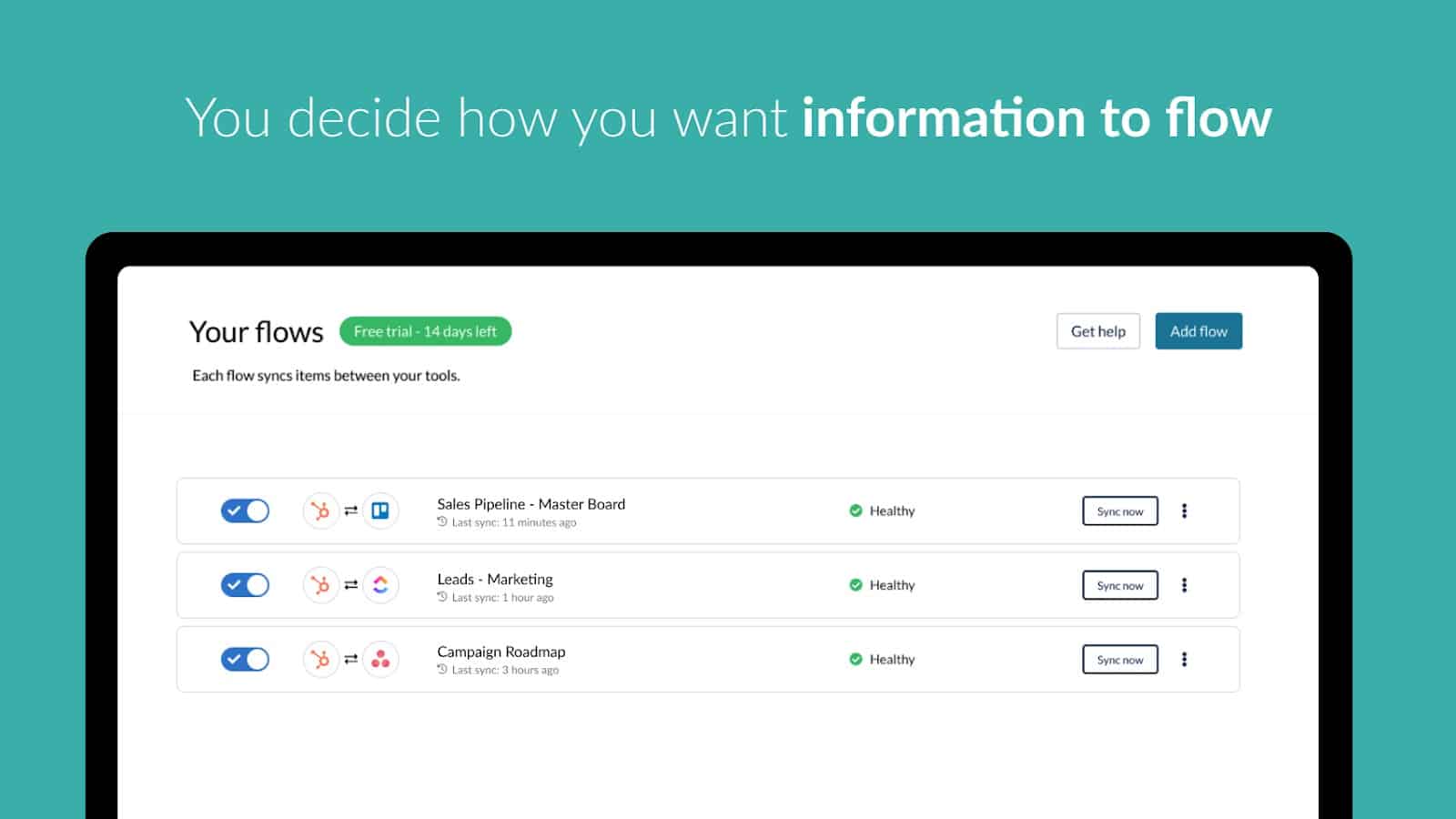Click last sync clock icon under Campaign Roadmap

point(442,669)
